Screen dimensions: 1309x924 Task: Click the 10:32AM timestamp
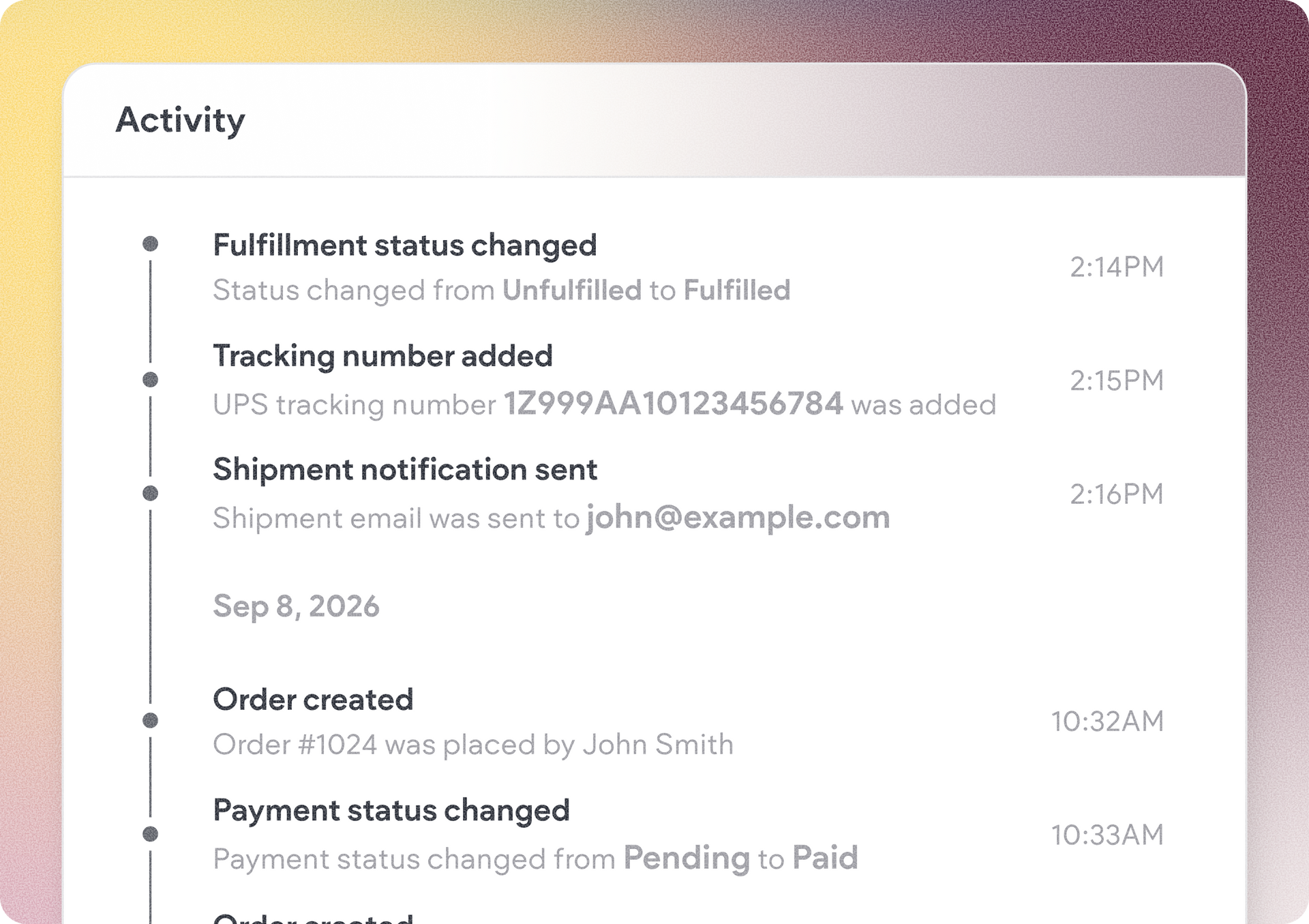pos(1107,721)
